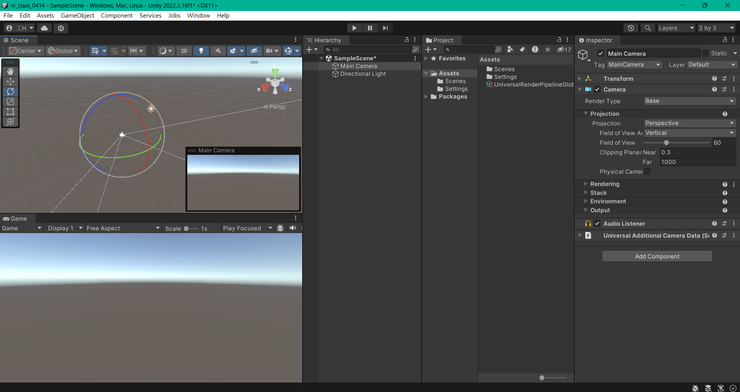Open the Window menu
The image size is (740, 392).
click(198, 16)
